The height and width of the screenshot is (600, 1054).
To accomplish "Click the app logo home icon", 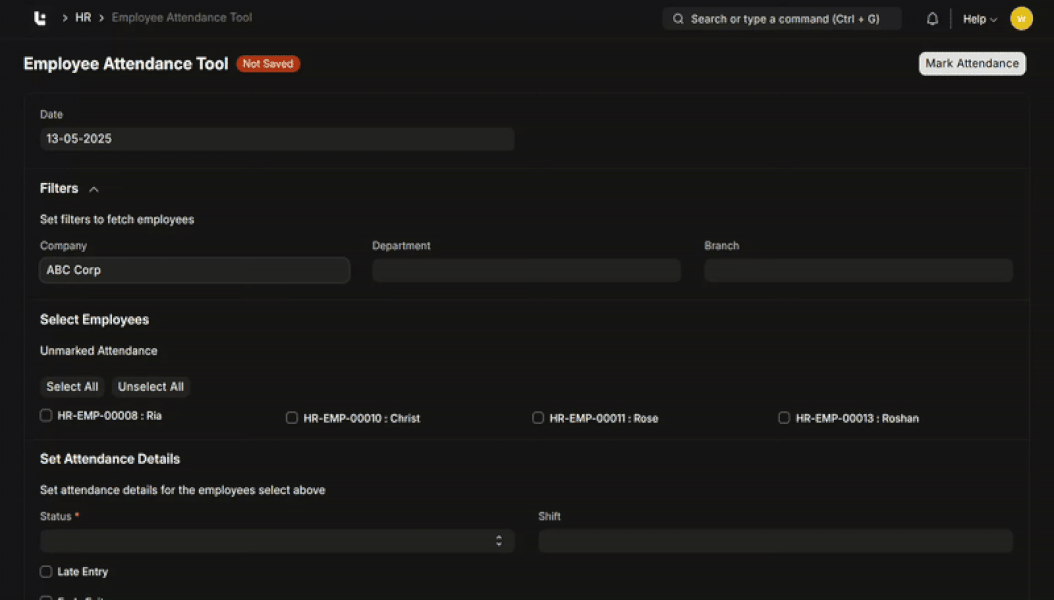I will [x=39, y=18].
